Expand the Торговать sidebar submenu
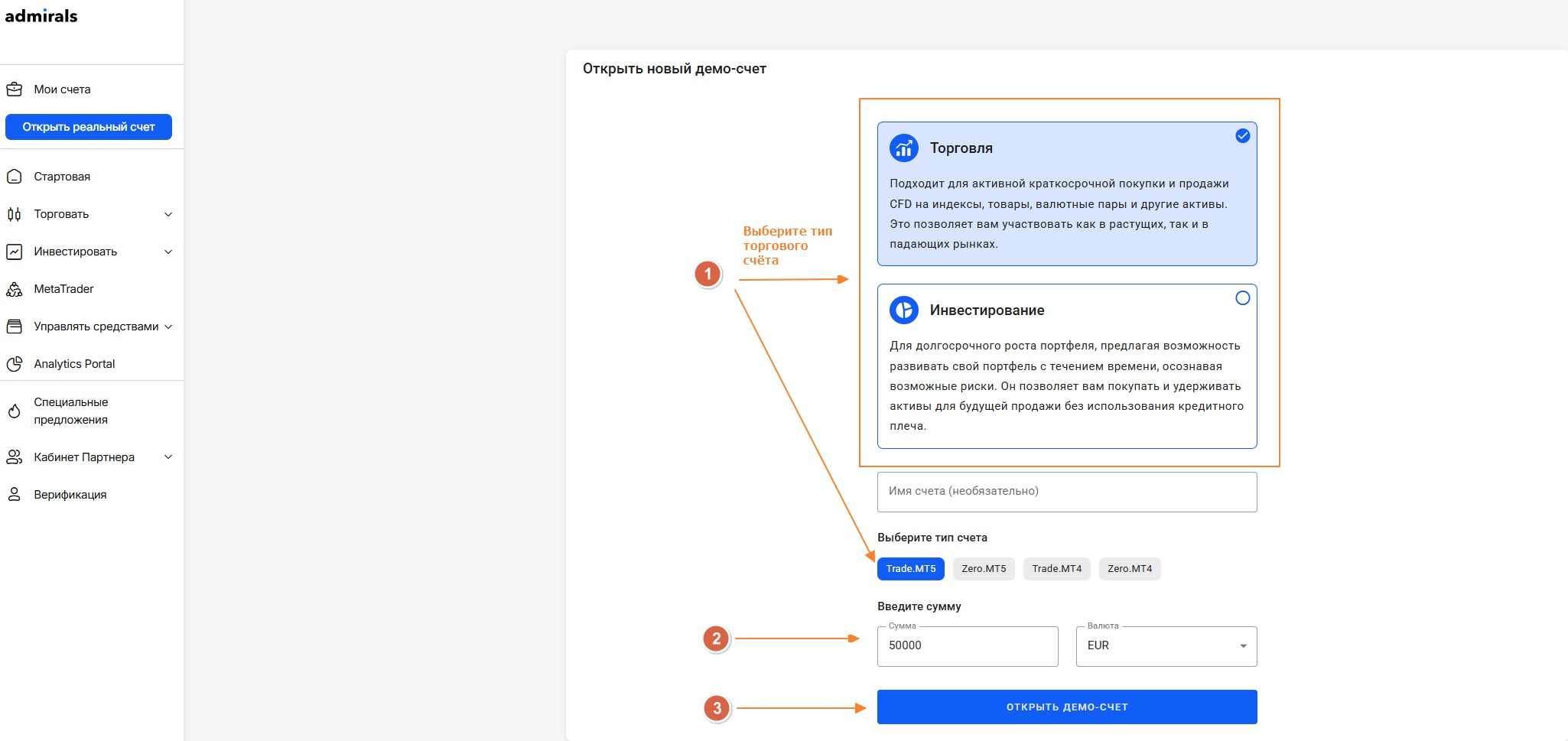1568x741 pixels. coord(168,214)
